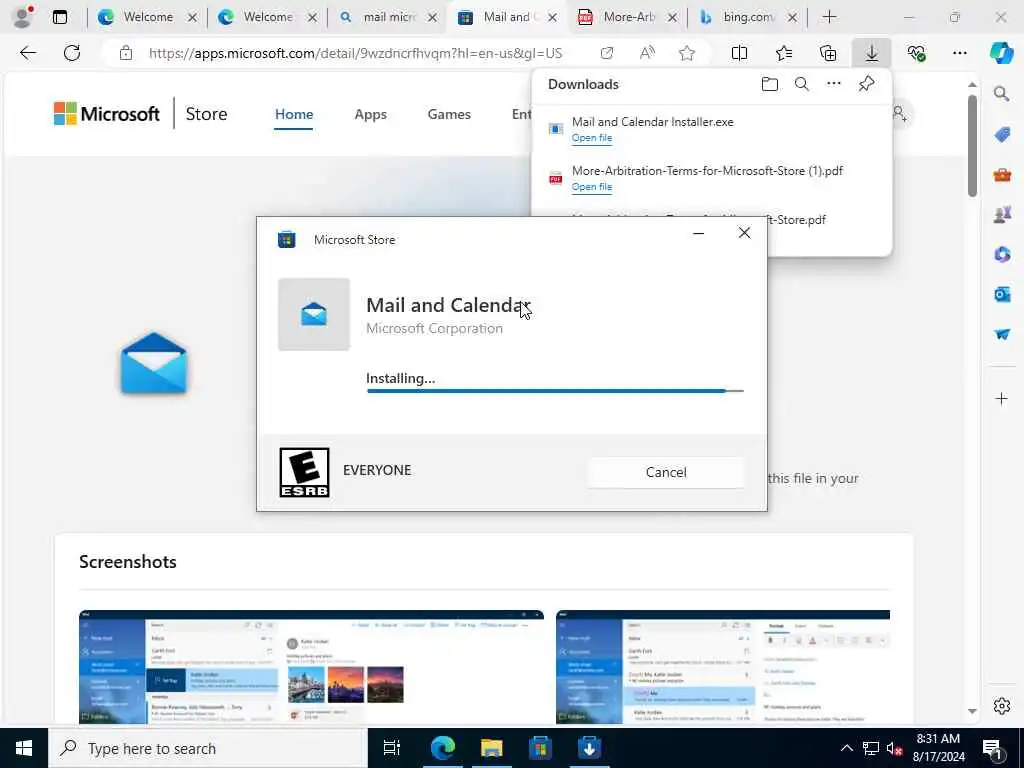The height and width of the screenshot is (768, 1024).
Task: Switch to the first Welcome tab
Action: (x=147, y=17)
